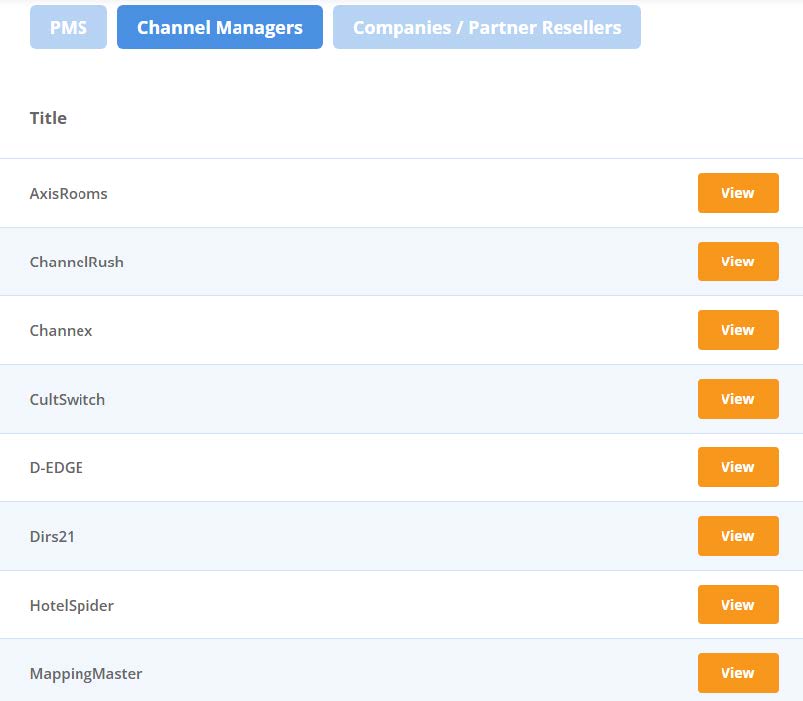Click the ChannelRush title text

[x=77, y=262]
